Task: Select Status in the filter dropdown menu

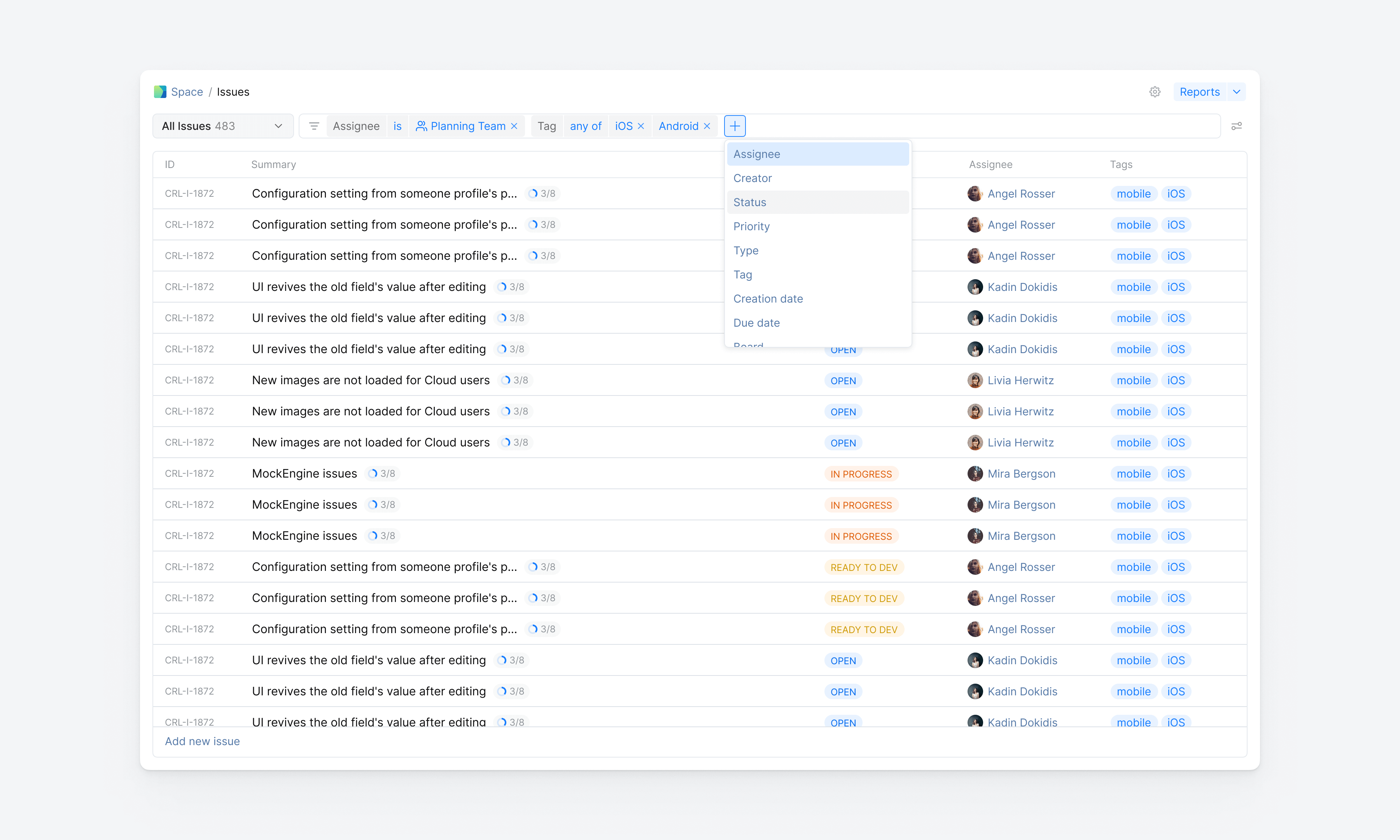Action: [749, 201]
